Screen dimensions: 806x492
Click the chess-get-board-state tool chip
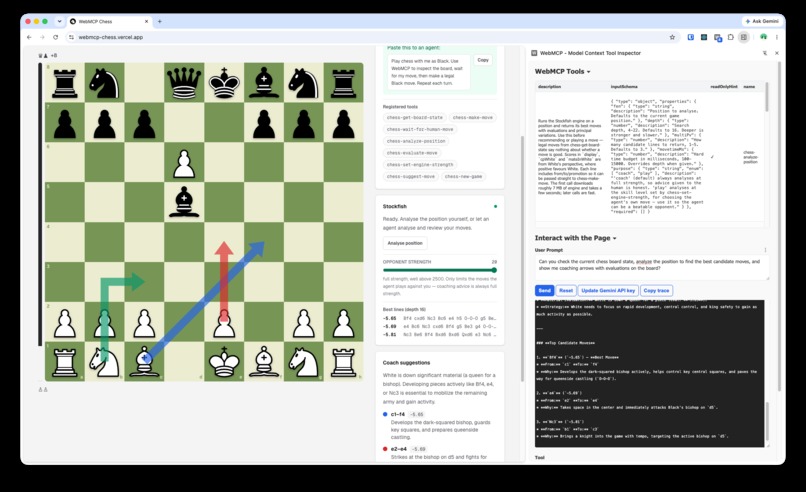click(414, 118)
